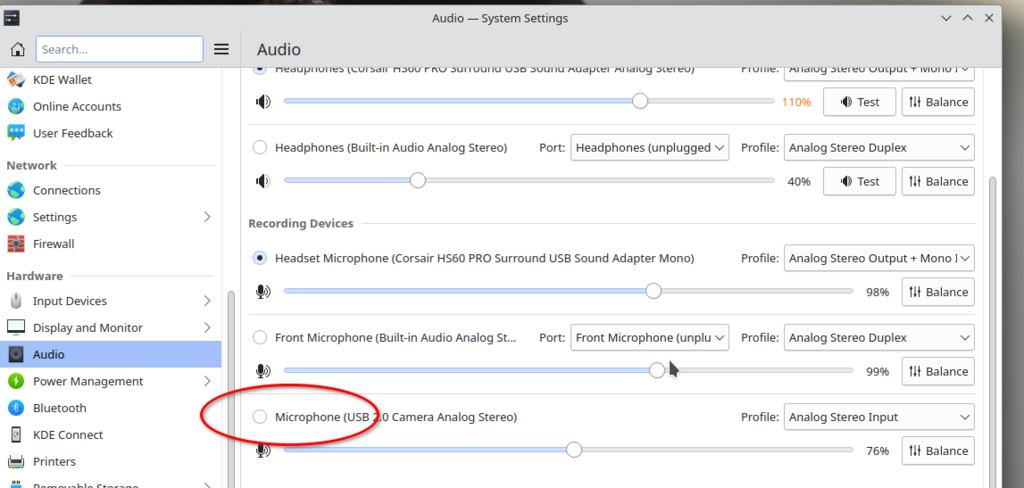Mute Built-in Audio headphones via speaker icon
This screenshot has height=488, width=1024.
tap(263, 181)
